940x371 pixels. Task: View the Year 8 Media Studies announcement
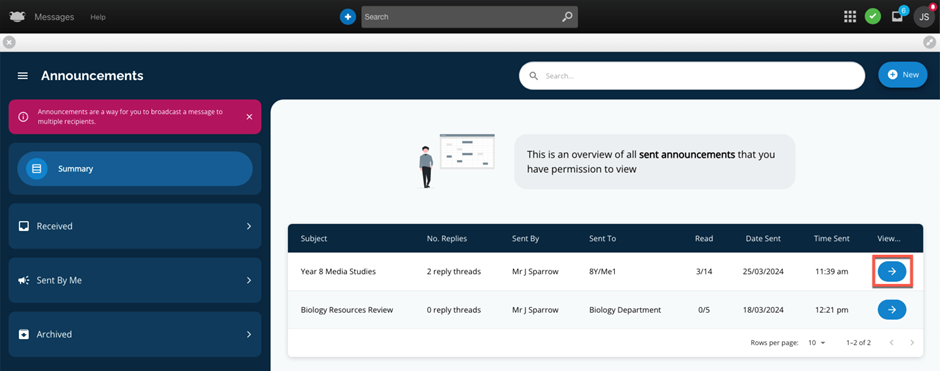click(x=892, y=272)
